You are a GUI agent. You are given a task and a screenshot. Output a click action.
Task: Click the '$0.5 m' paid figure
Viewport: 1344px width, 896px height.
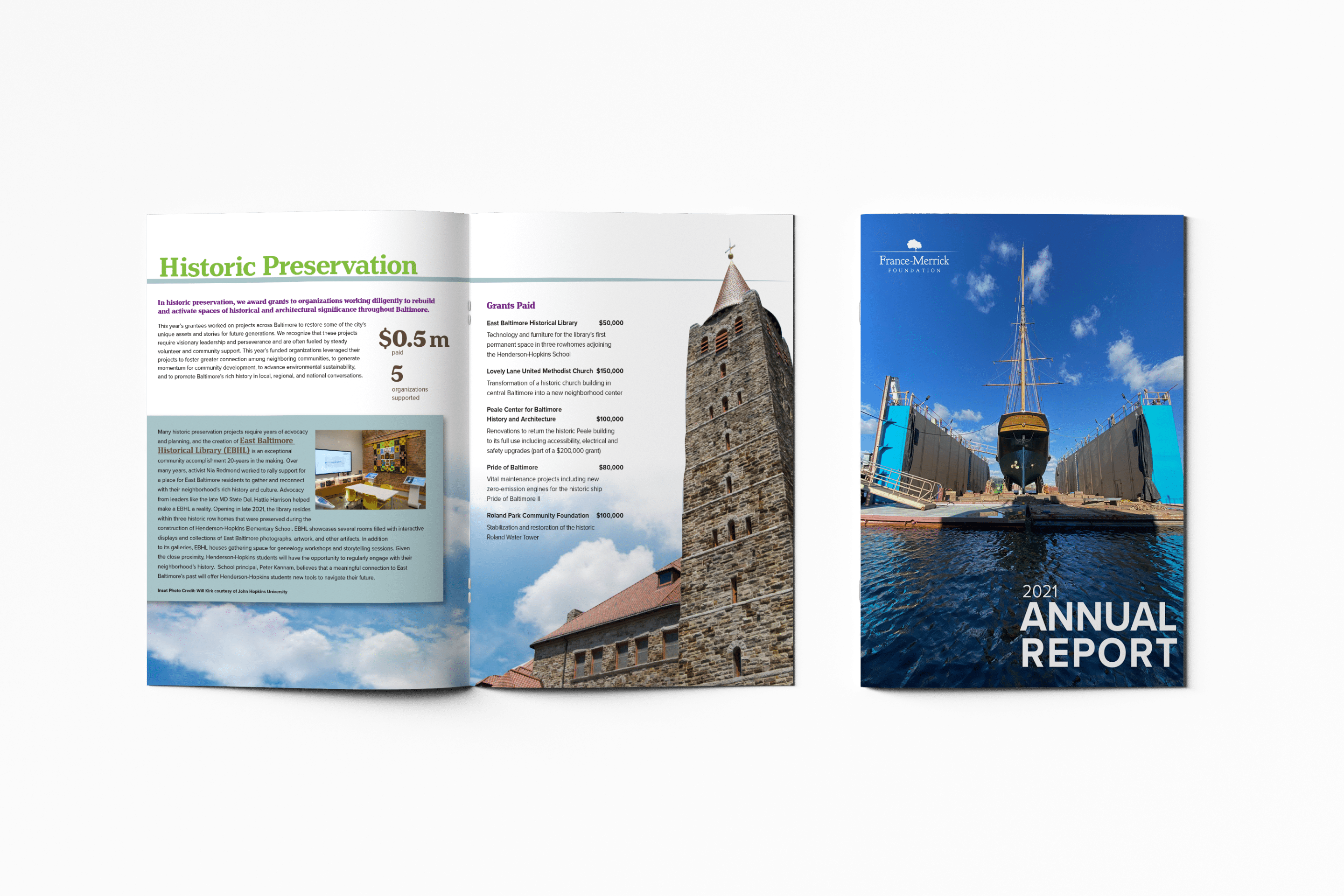click(414, 338)
